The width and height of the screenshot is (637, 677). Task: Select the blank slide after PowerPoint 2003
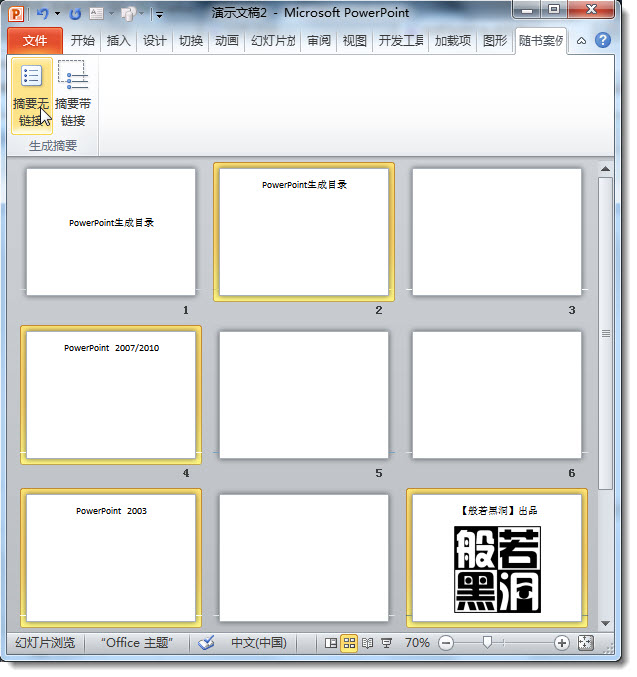click(x=304, y=558)
